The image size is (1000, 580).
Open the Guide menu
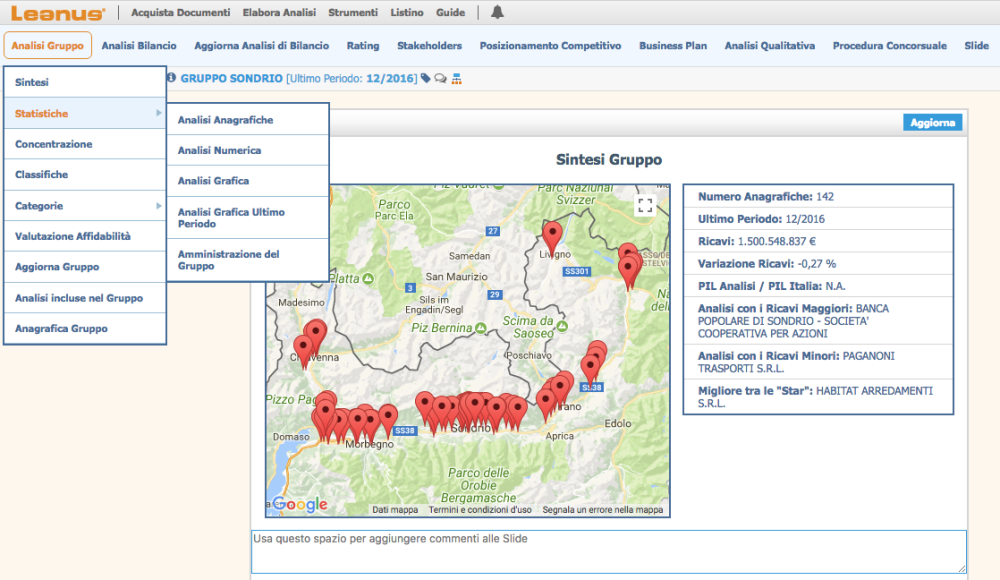(450, 12)
